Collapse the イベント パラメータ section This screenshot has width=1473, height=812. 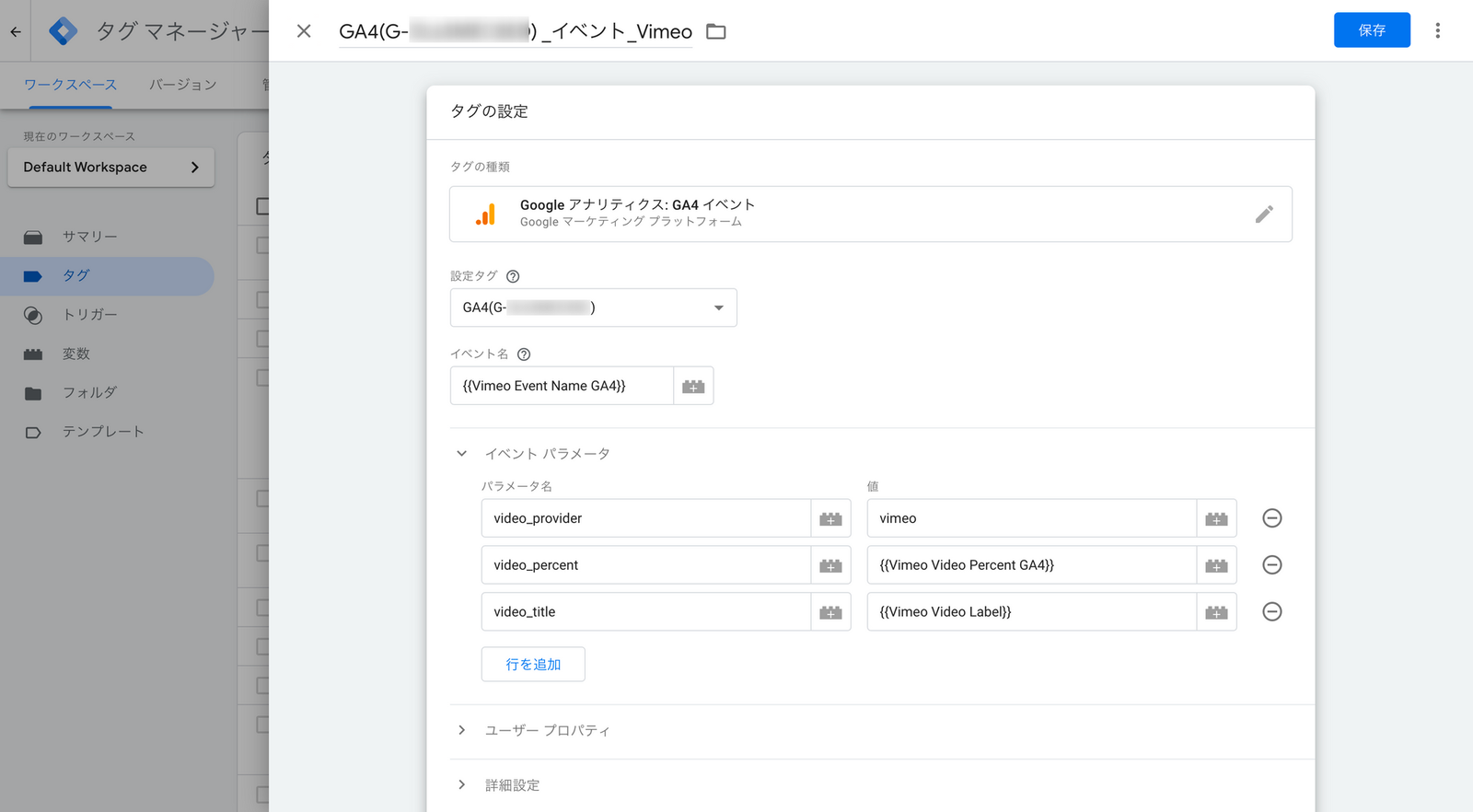[462, 453]
